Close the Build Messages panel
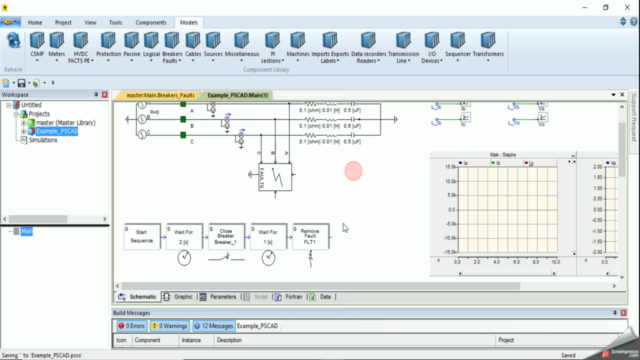640x360 pixels. coord(624,313)
